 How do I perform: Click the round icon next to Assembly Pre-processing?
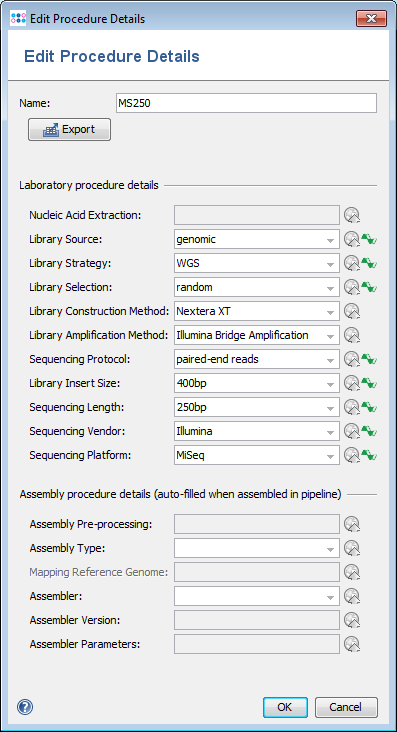coord(352,525)
